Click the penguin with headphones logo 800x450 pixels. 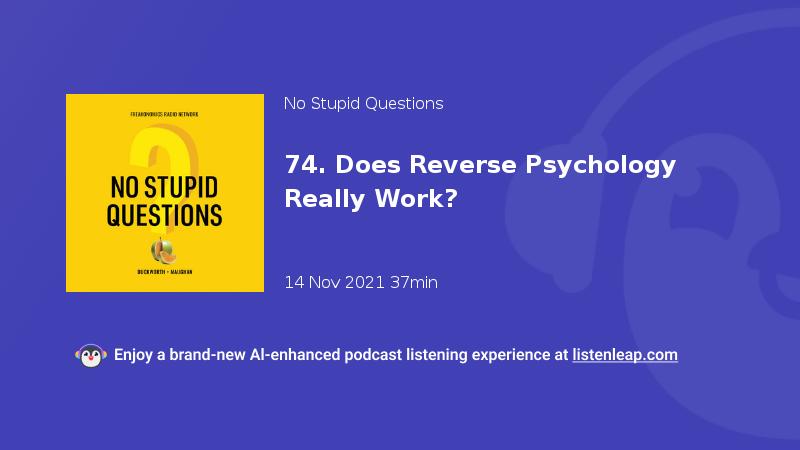click(x=91, y=356)
